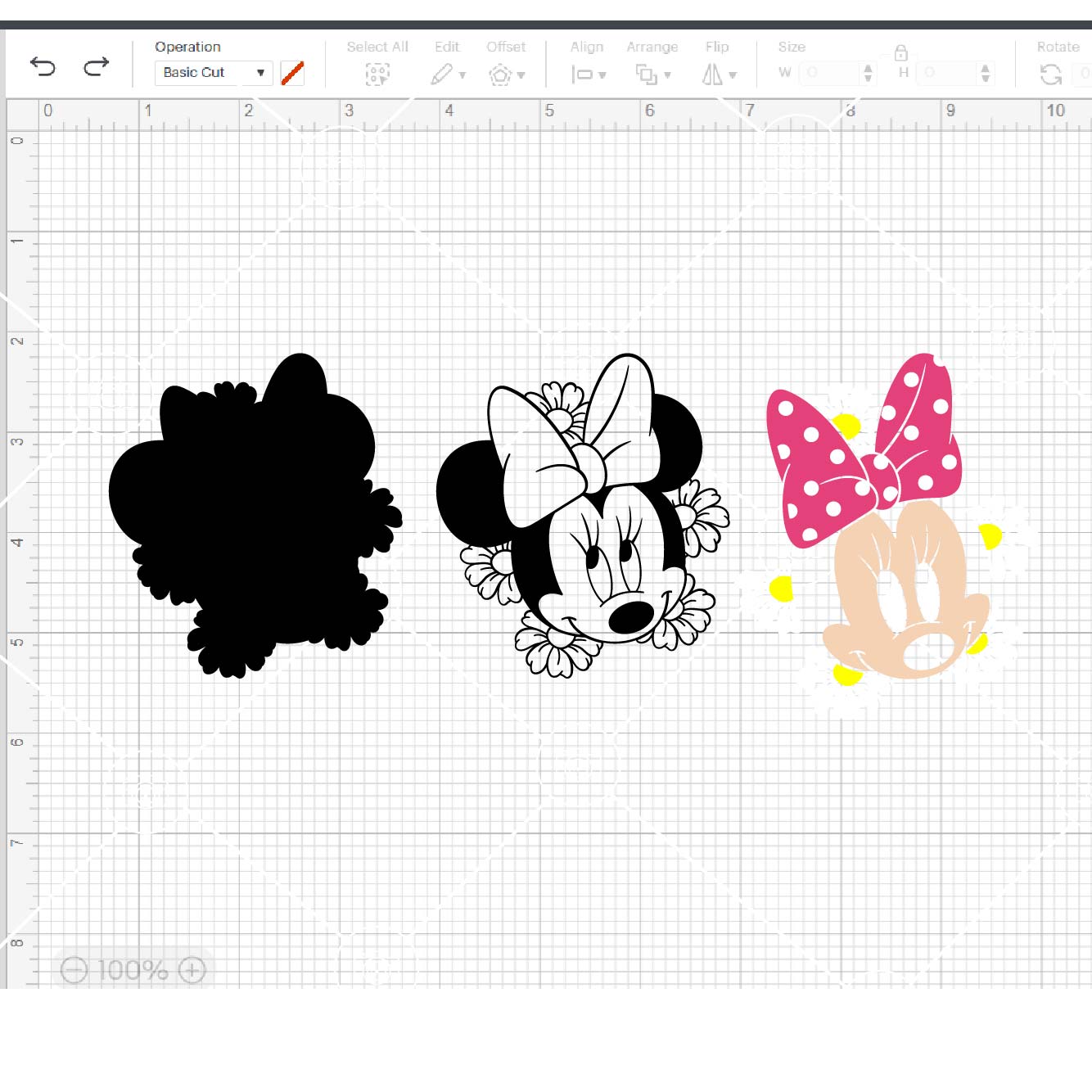Adjust the width stepper arrows
The image size is (1092, 1092).
868,73
